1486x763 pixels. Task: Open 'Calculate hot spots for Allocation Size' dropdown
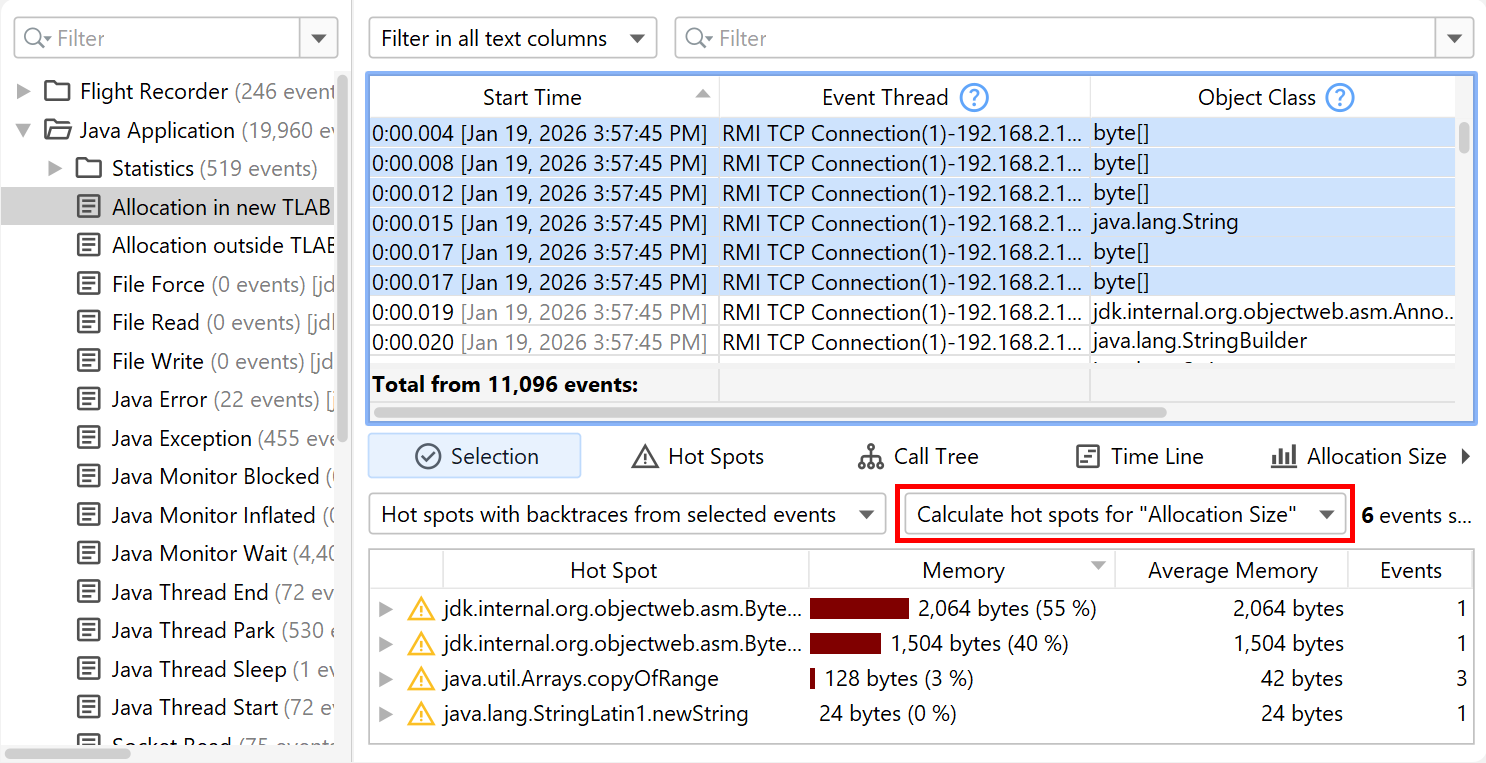(x=1125, y=515)
